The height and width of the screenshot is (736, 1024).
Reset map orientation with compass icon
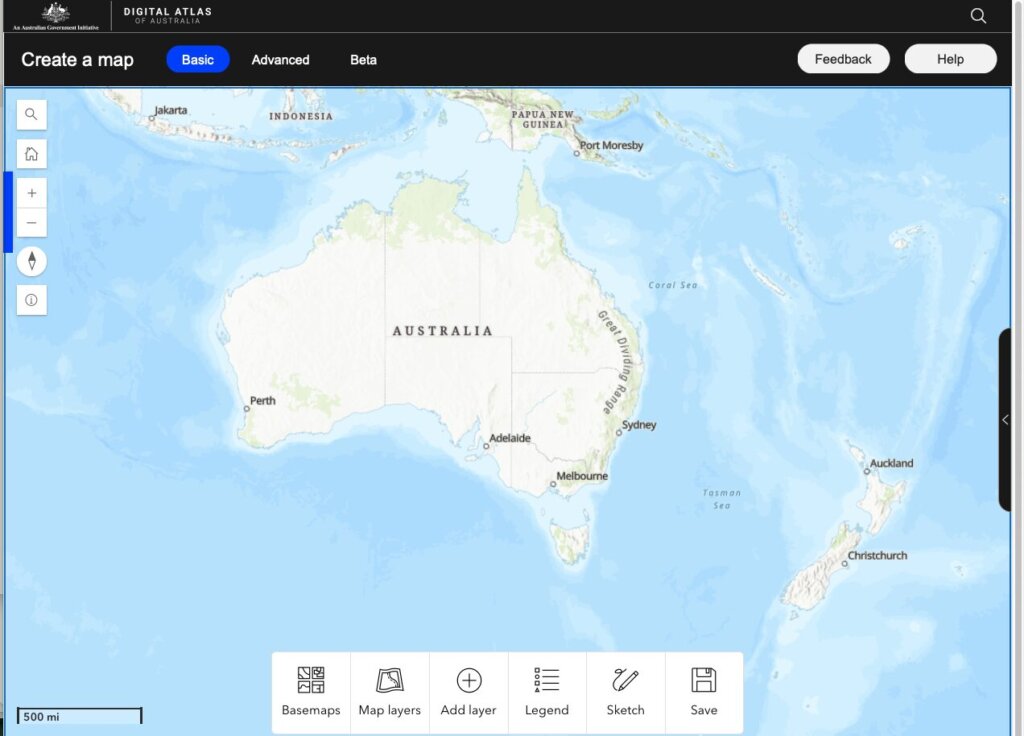coord(31,260)
